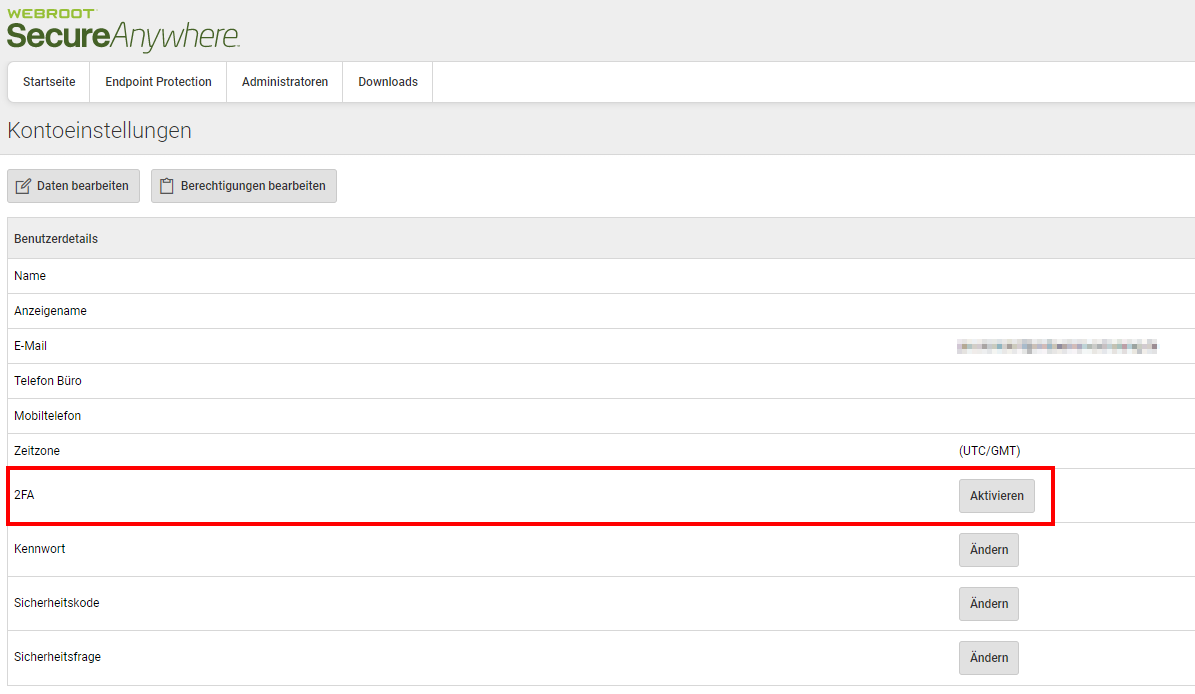1195x694 pixels.
Task: Change password via Kennwort Ändern button
Action: [x=988, y=550]
